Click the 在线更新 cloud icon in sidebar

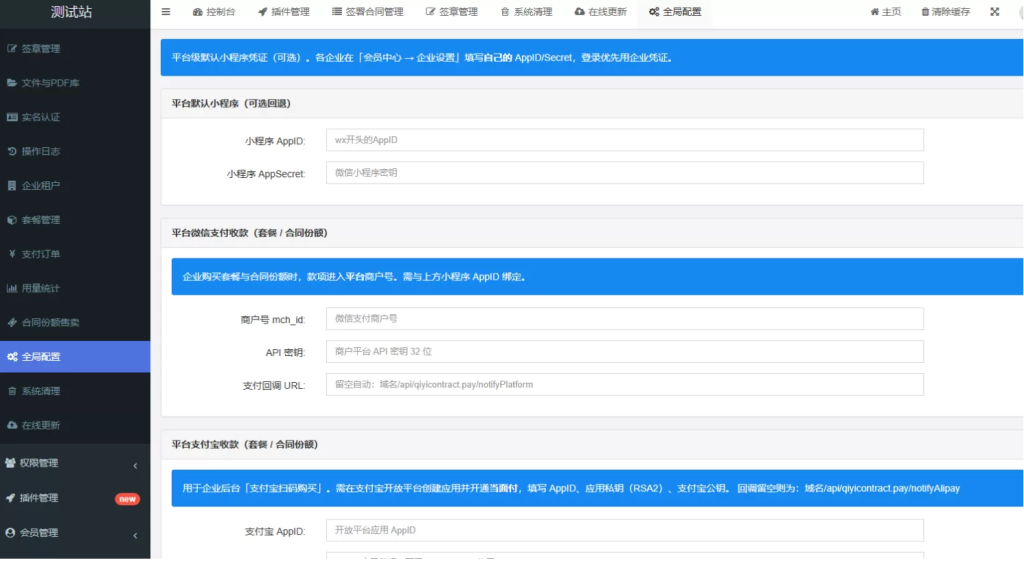(x=12, y=425)
